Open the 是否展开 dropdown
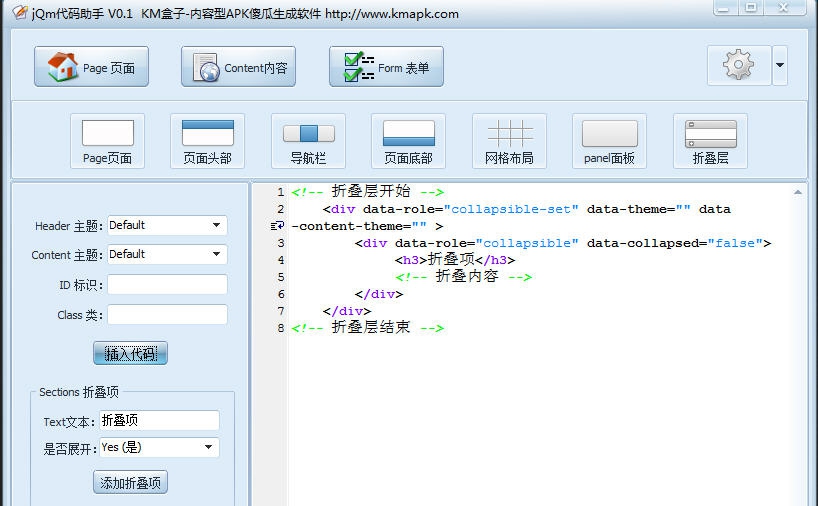 coord(159,448)
